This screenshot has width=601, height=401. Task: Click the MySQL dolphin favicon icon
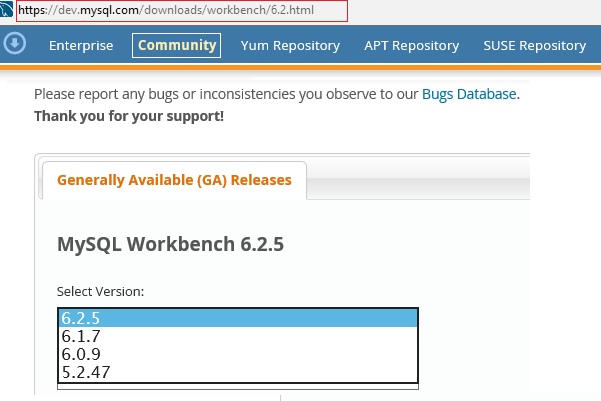(7, 11)
